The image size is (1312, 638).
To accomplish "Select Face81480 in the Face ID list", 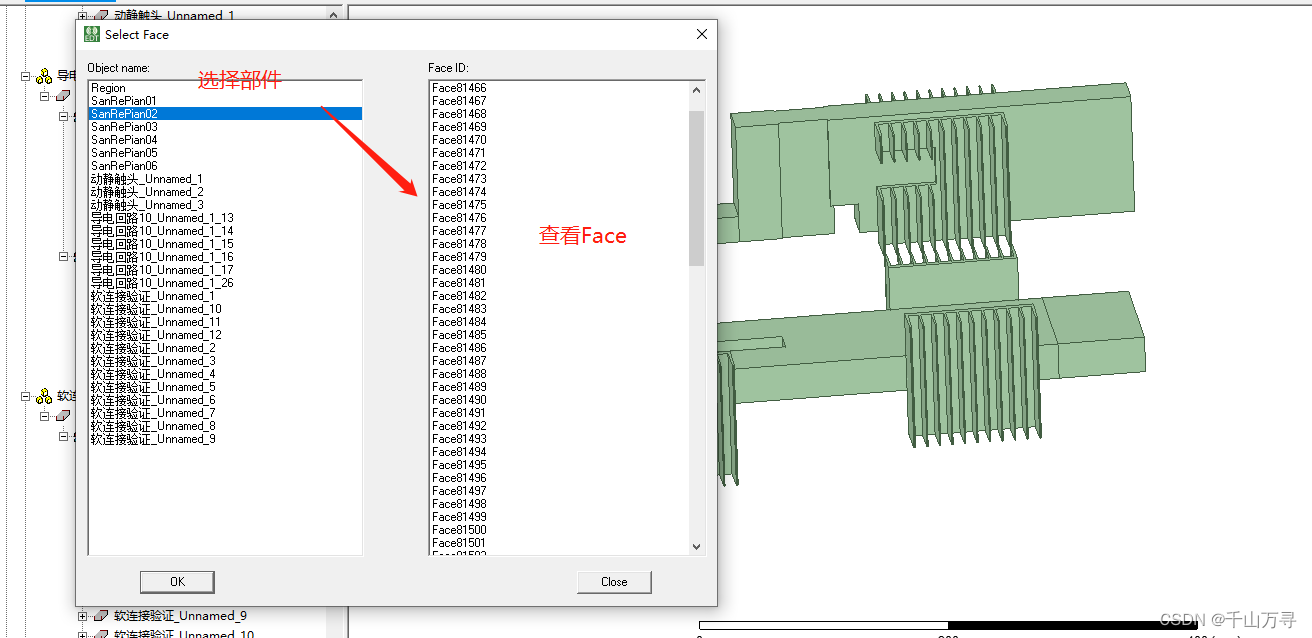I will click(x=459, y=269).
